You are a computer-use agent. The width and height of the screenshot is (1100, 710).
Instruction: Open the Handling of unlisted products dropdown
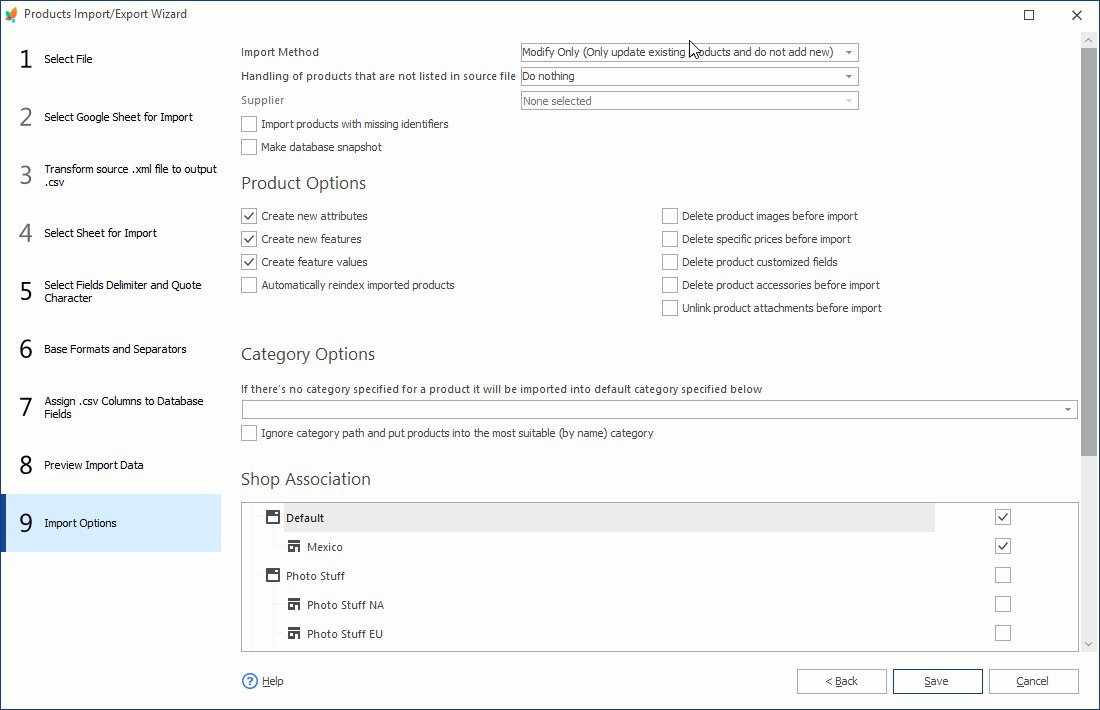[690, 76]
